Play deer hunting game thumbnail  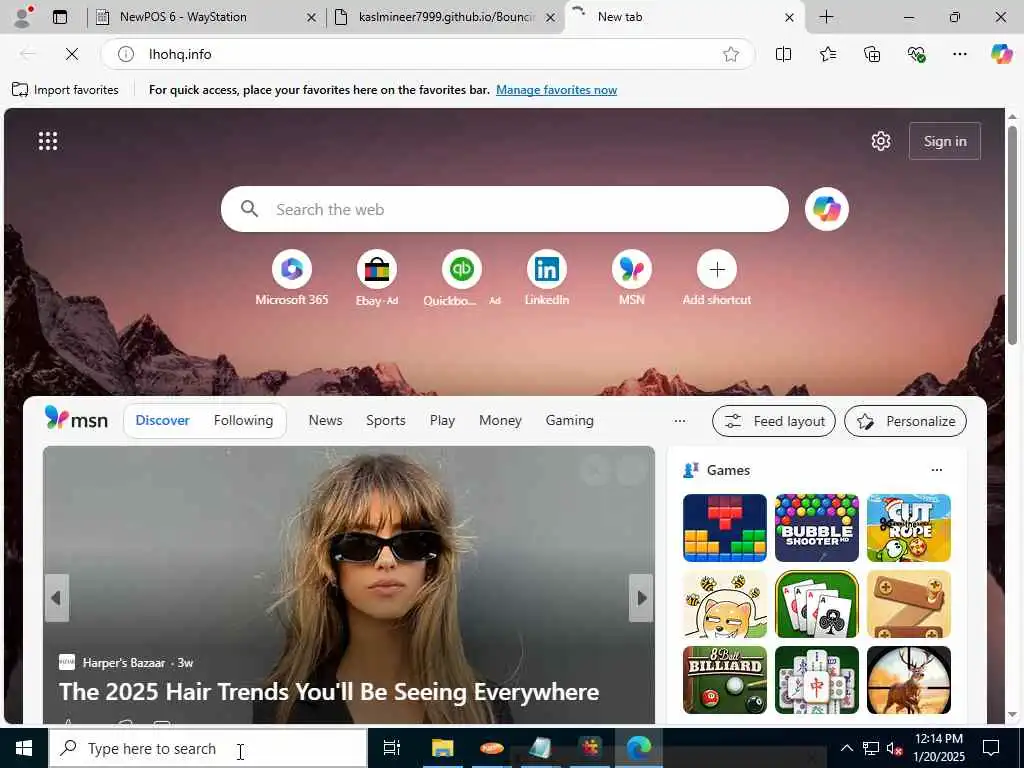908,680
